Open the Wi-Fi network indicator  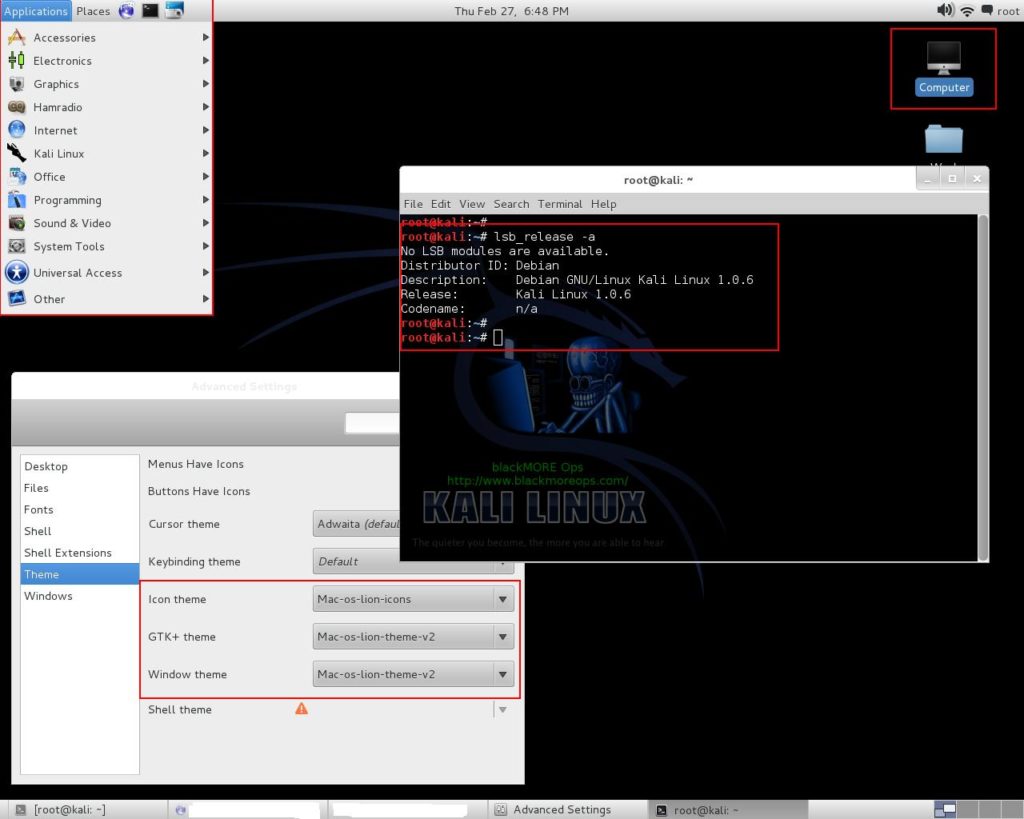click(967, 10)
